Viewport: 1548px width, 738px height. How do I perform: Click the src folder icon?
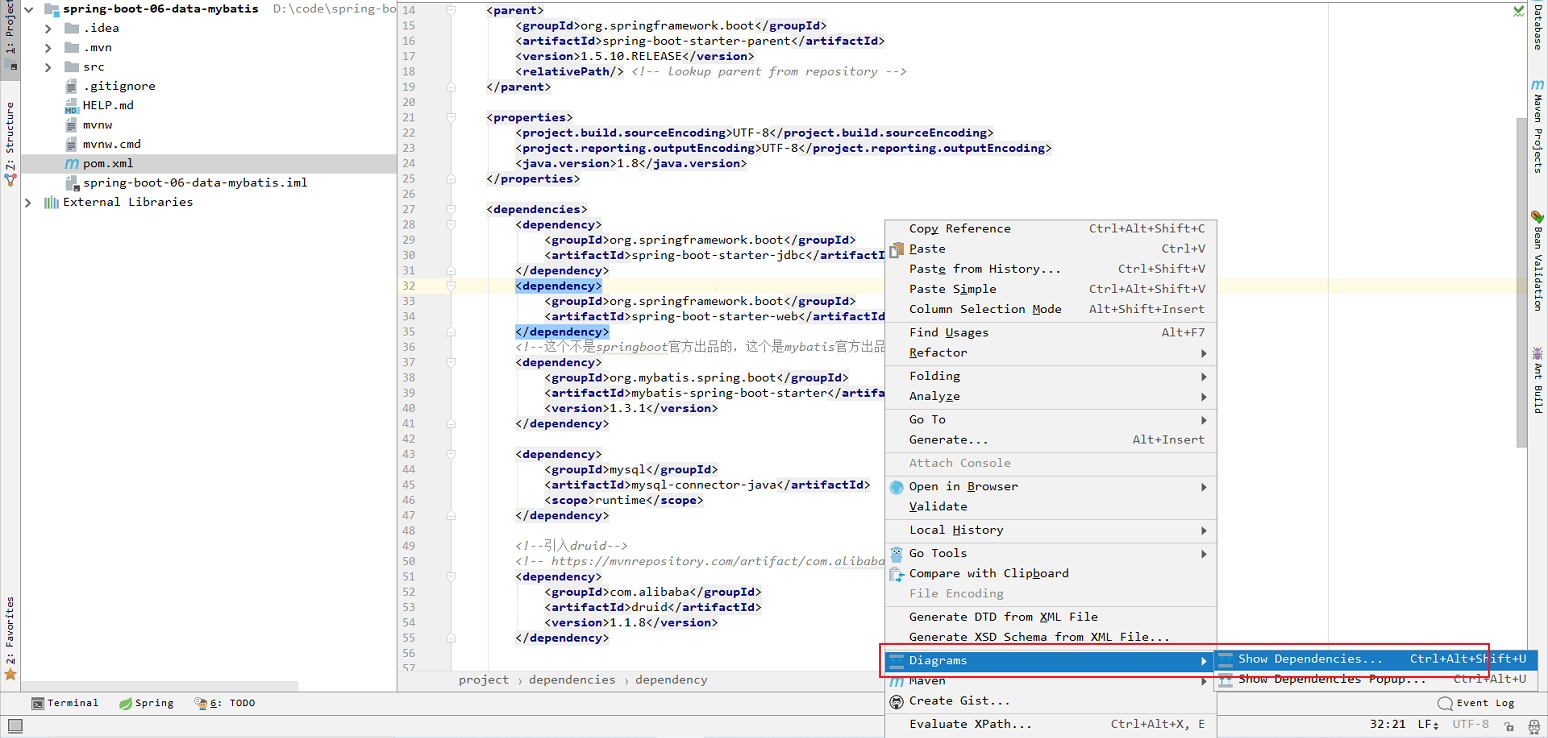71,67
